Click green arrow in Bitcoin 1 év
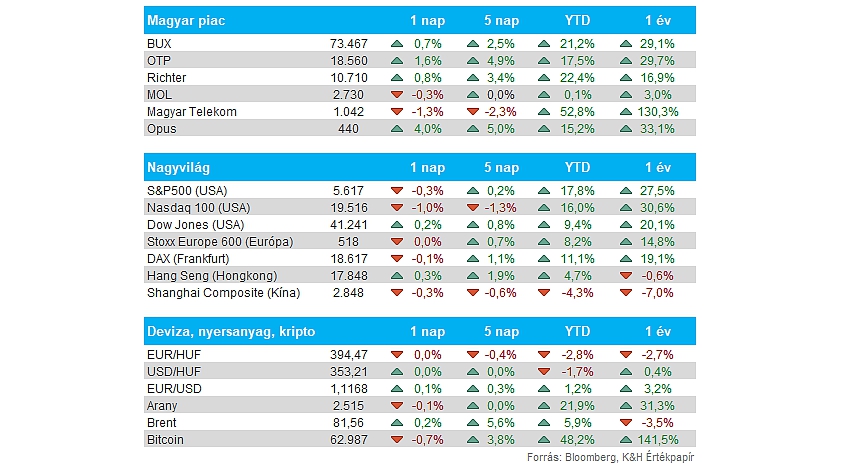Viewport: 850px width, 473px height. 626,440
